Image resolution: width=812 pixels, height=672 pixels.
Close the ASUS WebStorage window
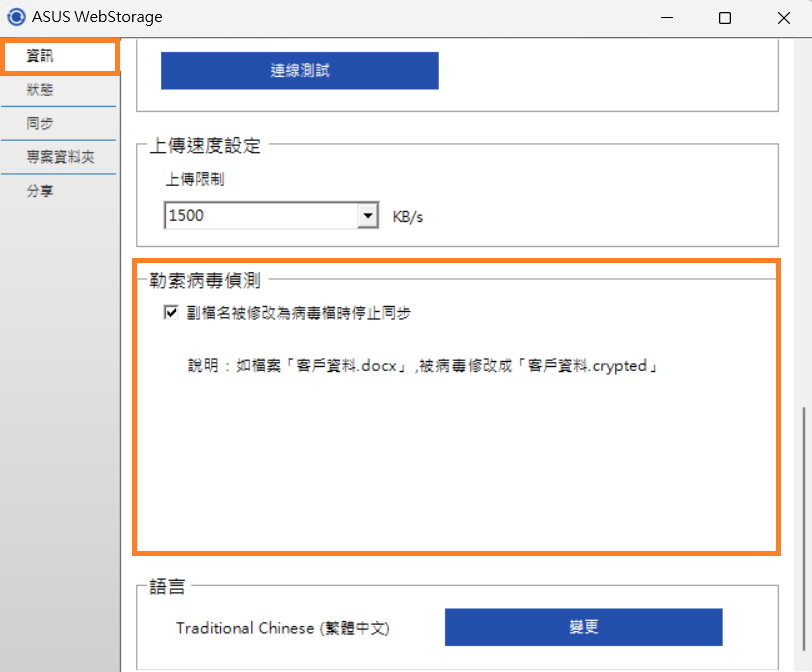tap(784, 18)
